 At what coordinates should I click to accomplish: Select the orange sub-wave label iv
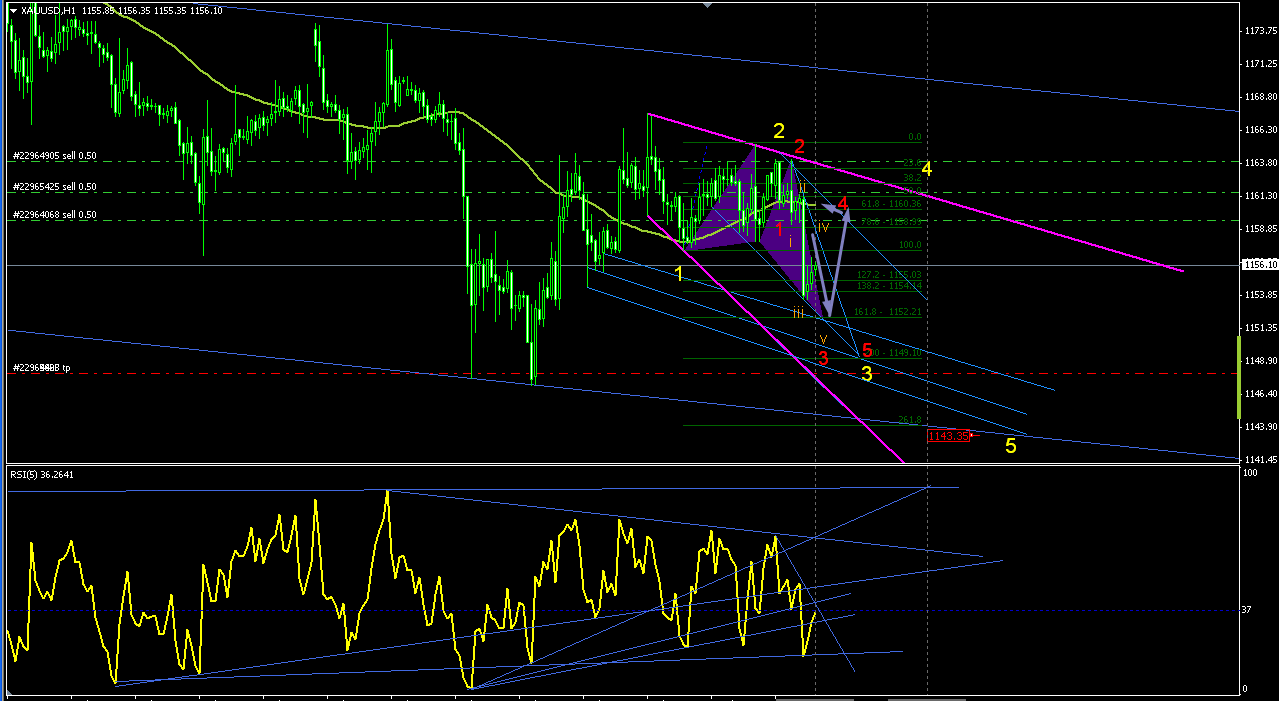click(823, 228)
